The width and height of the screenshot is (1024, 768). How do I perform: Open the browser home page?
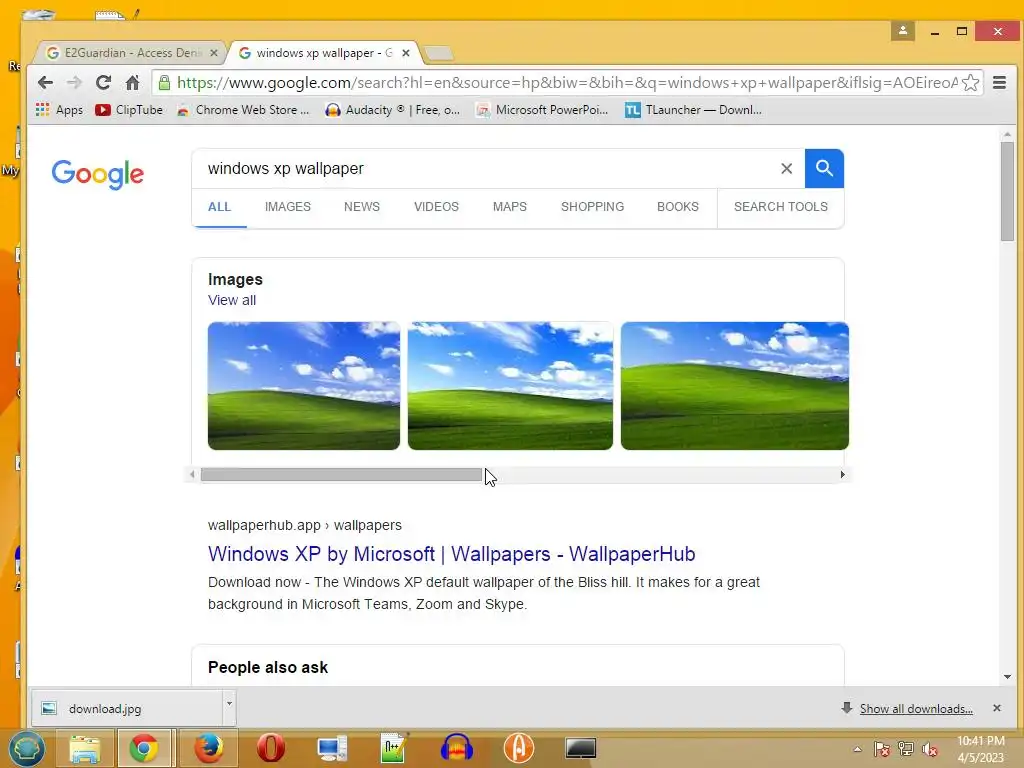coord(133,83)
